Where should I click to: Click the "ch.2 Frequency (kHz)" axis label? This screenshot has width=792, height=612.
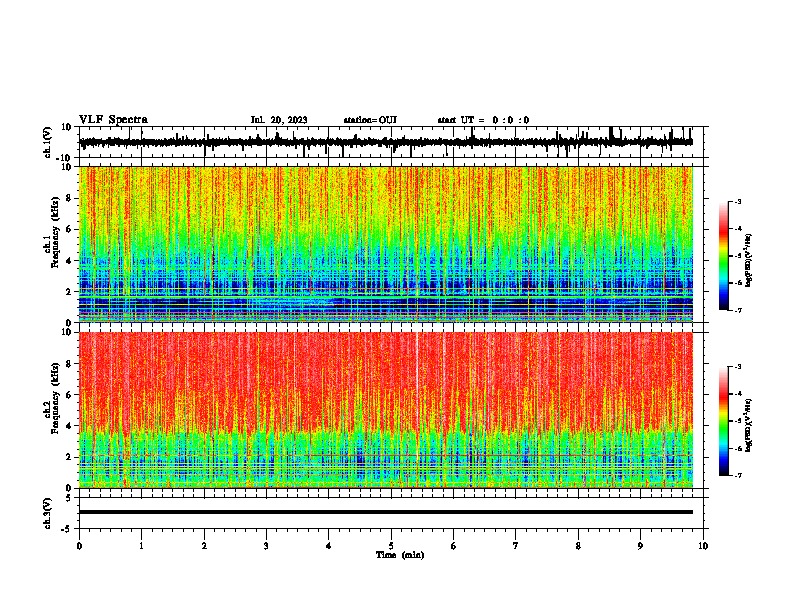click(x=52, y=398)
